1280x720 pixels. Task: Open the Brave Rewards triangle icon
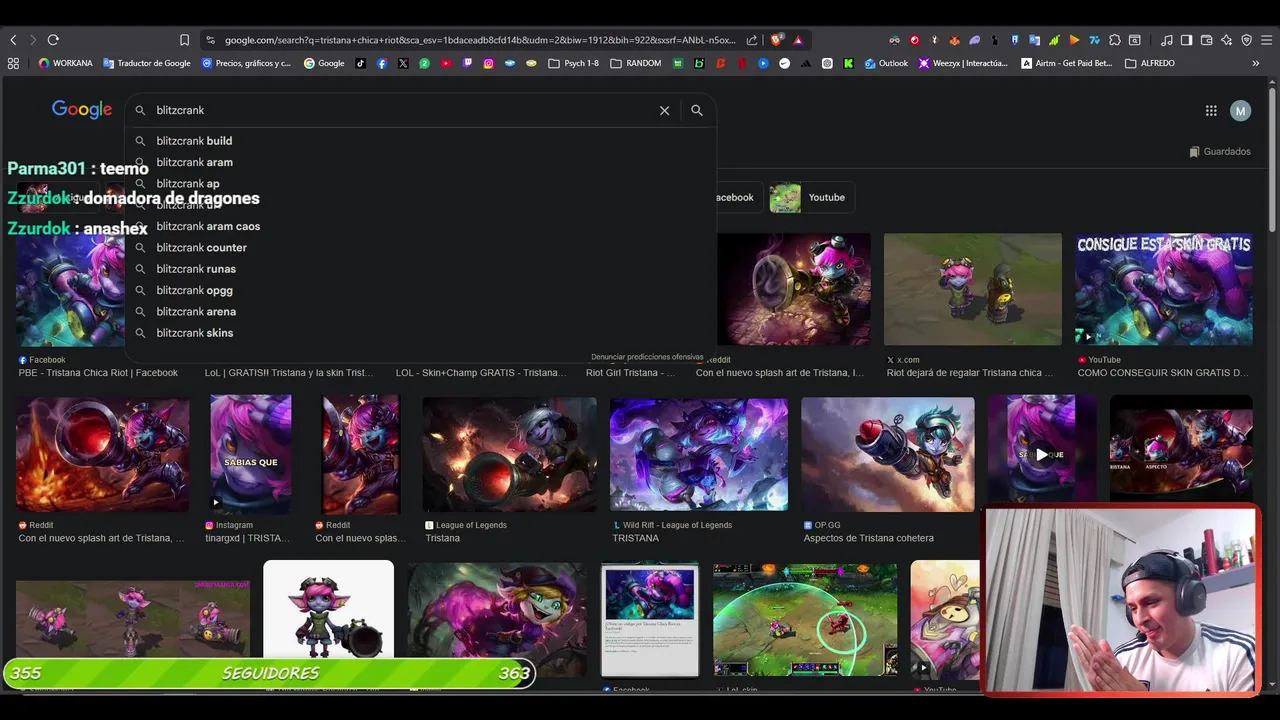point(798,40)
